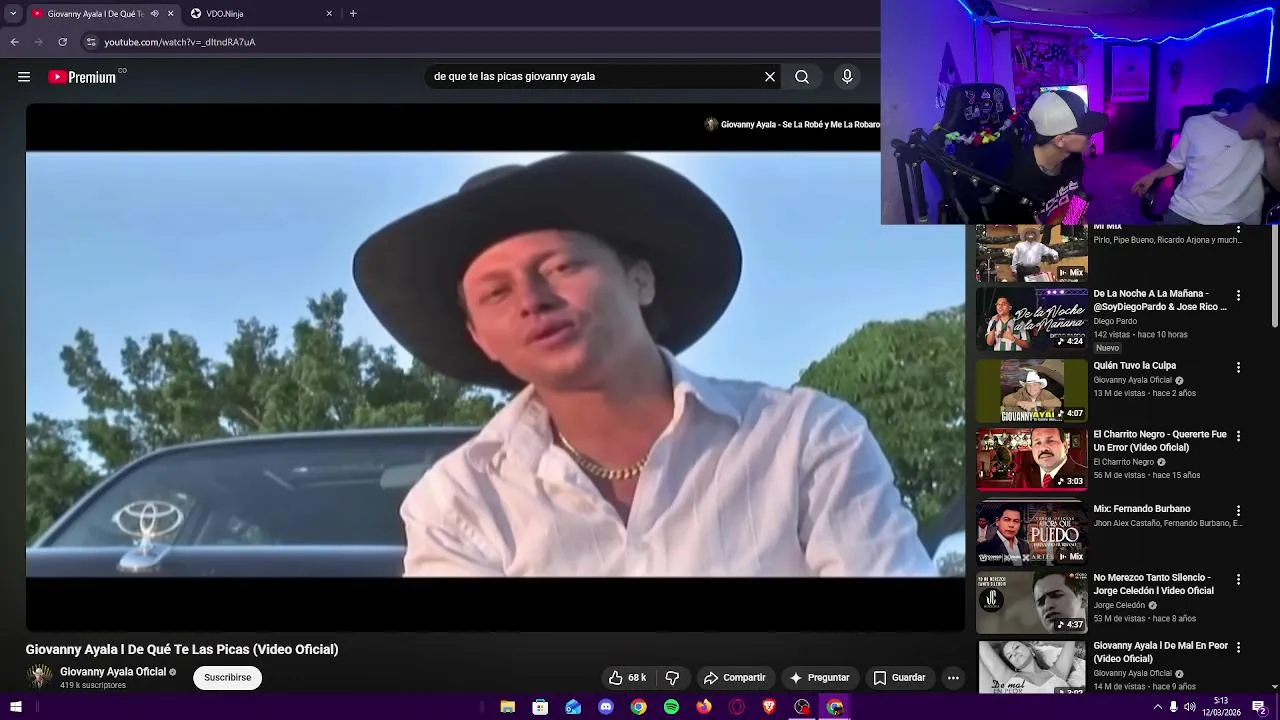Subscribe to Giovanny Ayala Oficial

click(228, 678)
